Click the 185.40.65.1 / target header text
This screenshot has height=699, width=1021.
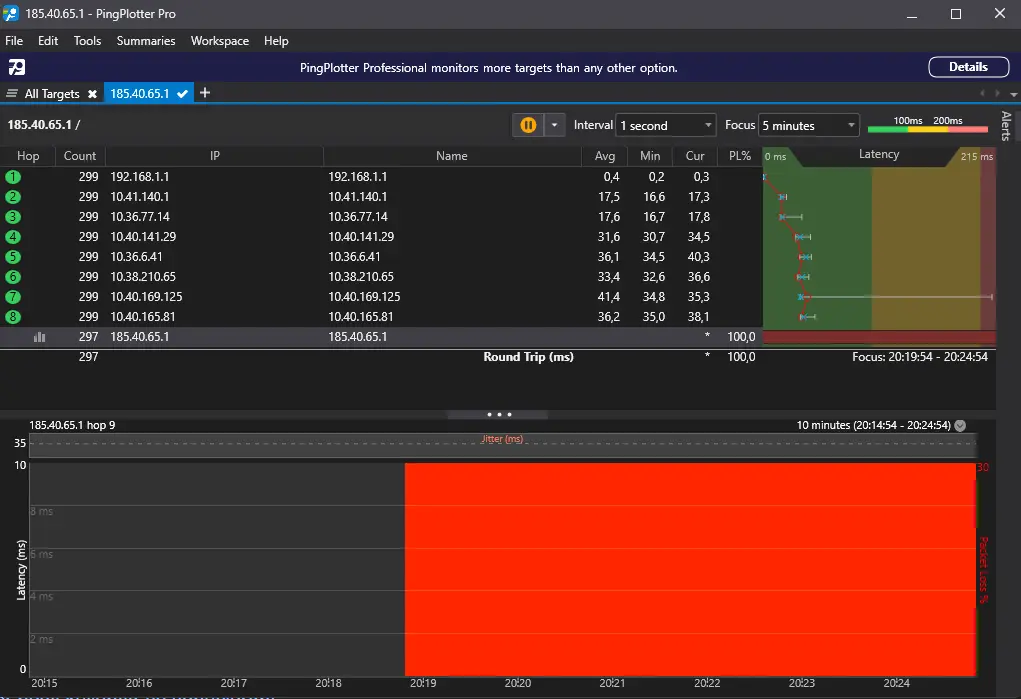tap(44, 124)
